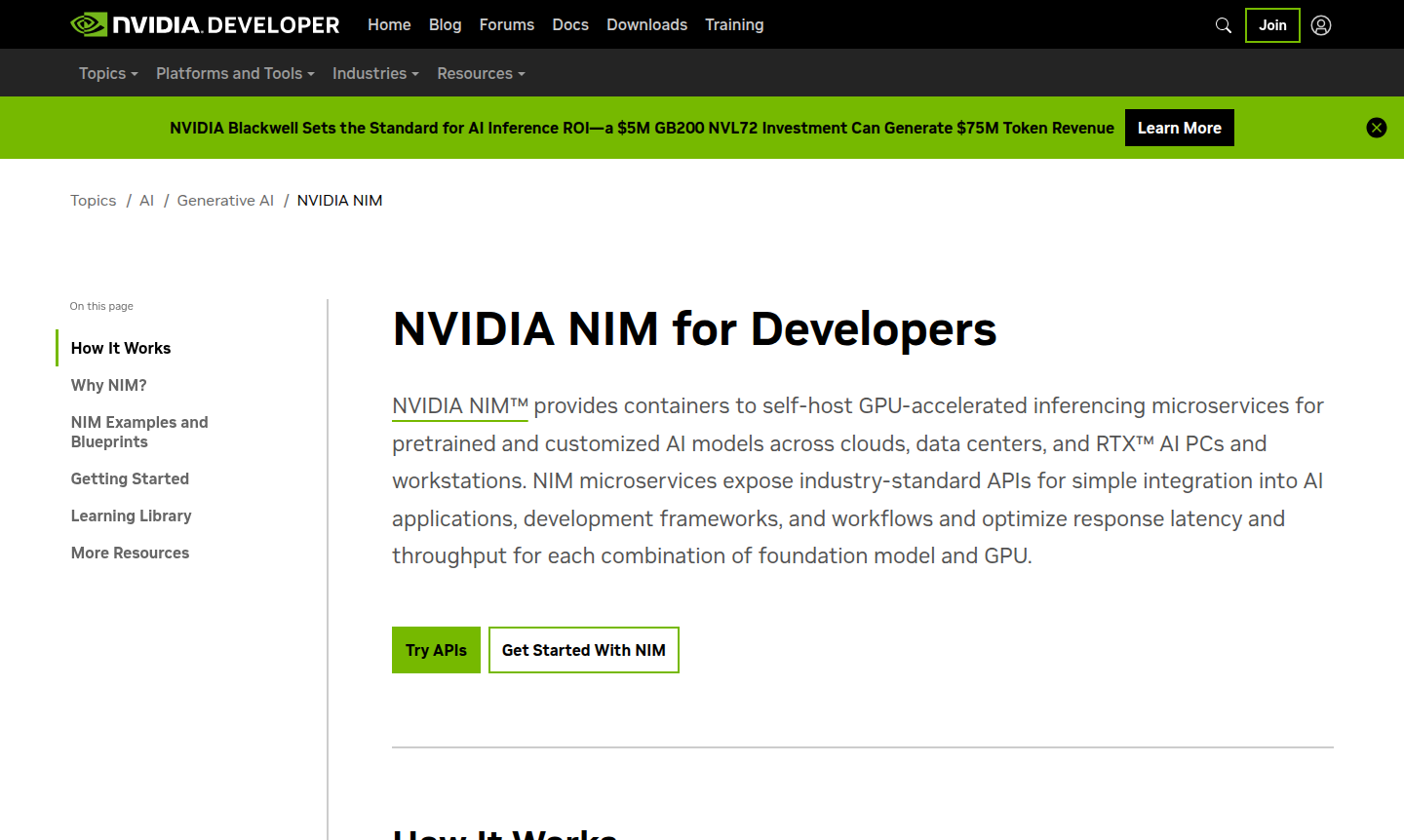Navigate to Generative AI breadcrumb link
The width and height of the screenshot is (1404, 840).
pos(225,200)
